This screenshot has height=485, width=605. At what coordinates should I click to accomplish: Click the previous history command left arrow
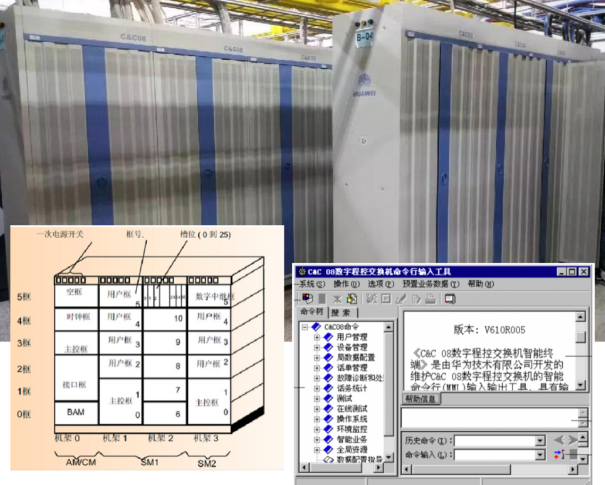[559, 440]
